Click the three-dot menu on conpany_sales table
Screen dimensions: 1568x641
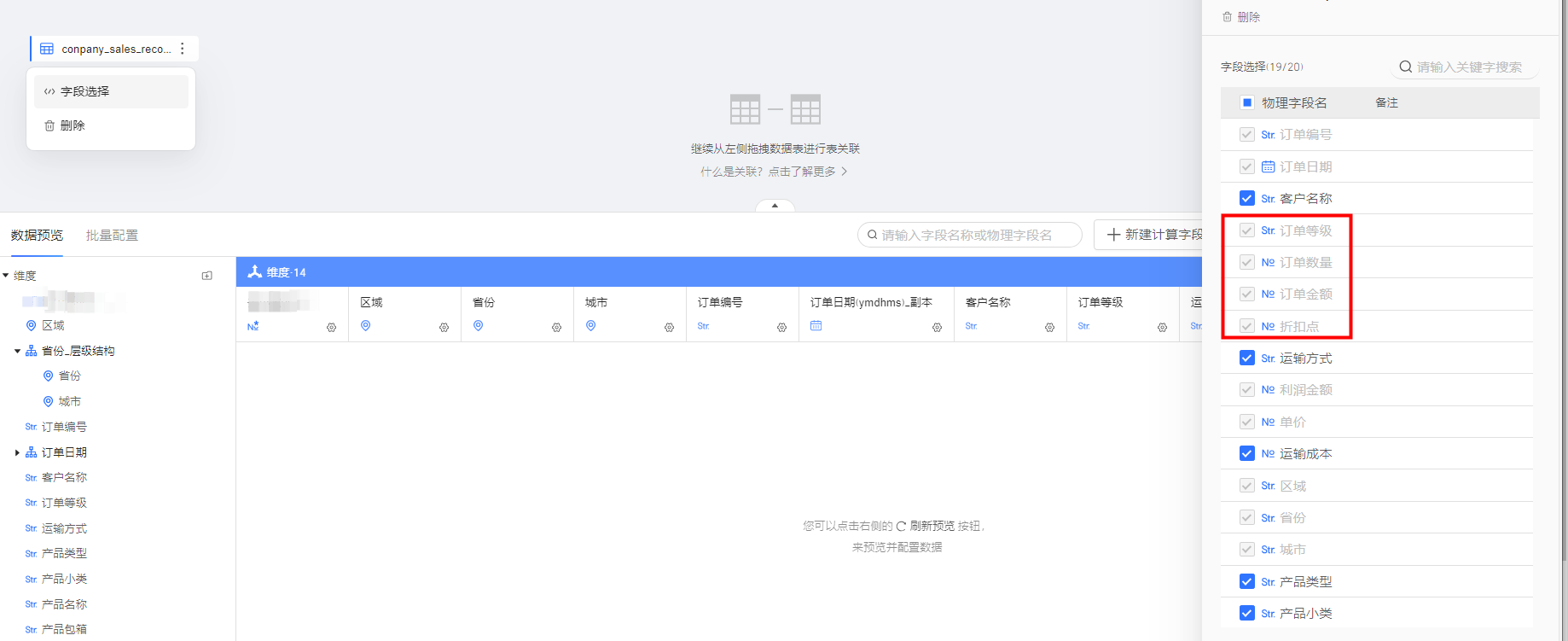coord(183,49)
